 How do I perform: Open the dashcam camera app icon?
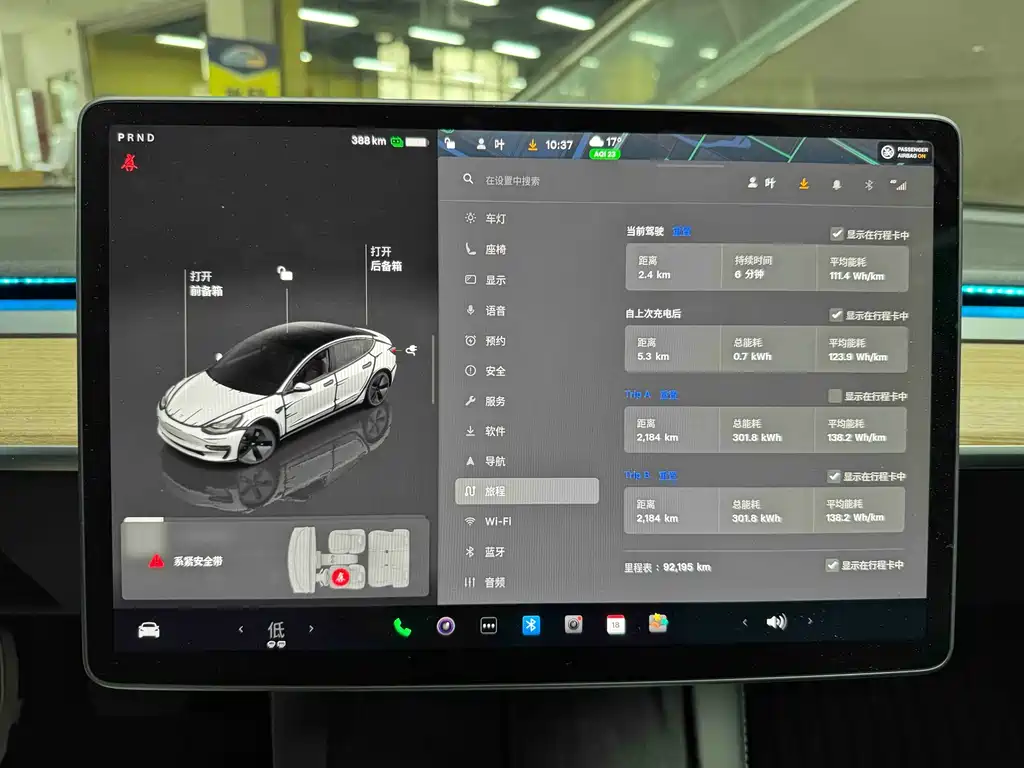(x=573, y=624)
